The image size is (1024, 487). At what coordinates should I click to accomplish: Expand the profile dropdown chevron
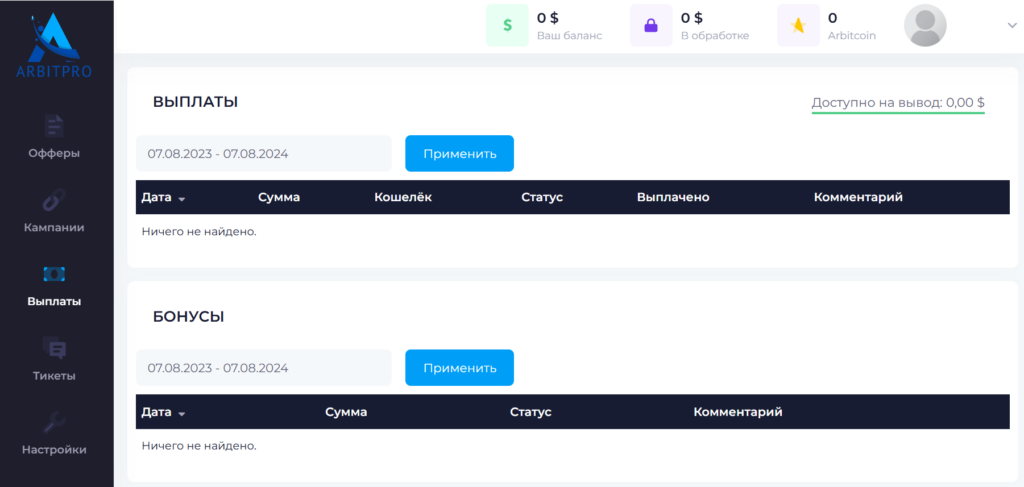coord(1012,24)
